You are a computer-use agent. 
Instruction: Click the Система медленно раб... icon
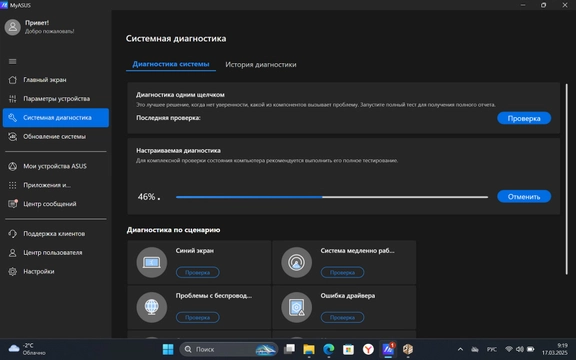[296, 262]
